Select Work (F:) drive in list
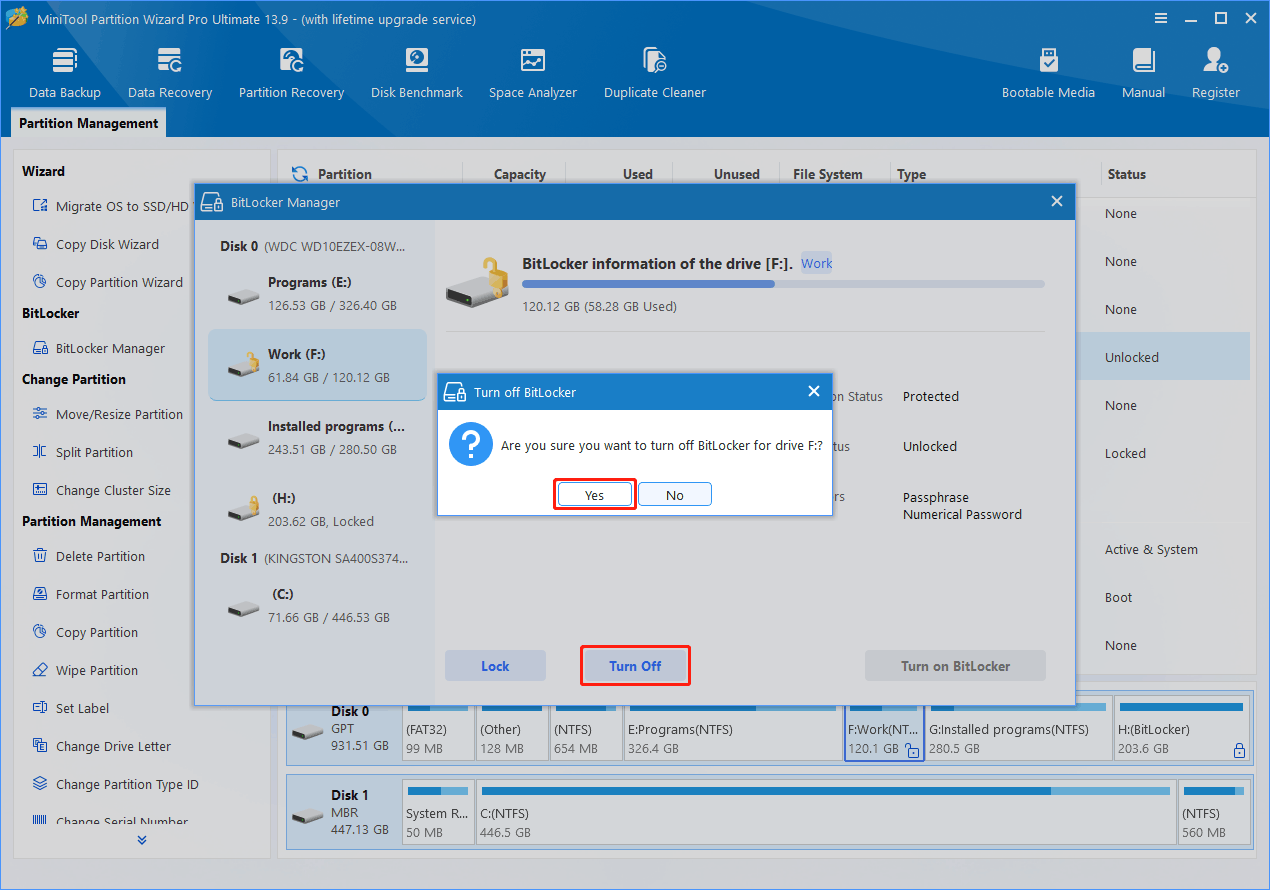1270x890 pixels. pos(317,365)
